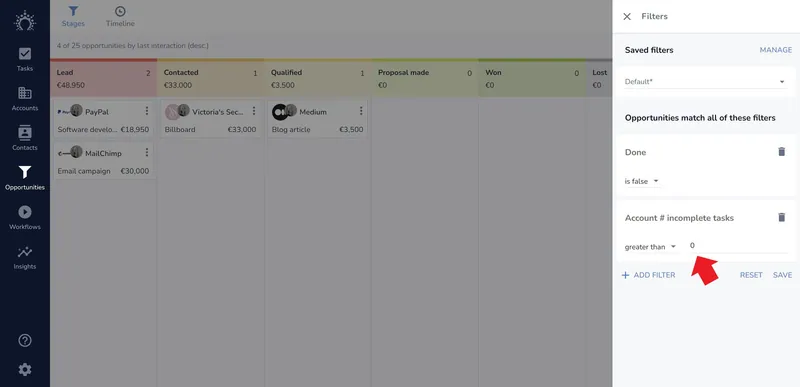The height and width of the screenshot is (387, 800).
Task: Switch to the Timeline tab
Action: click(x=120, y=16)
